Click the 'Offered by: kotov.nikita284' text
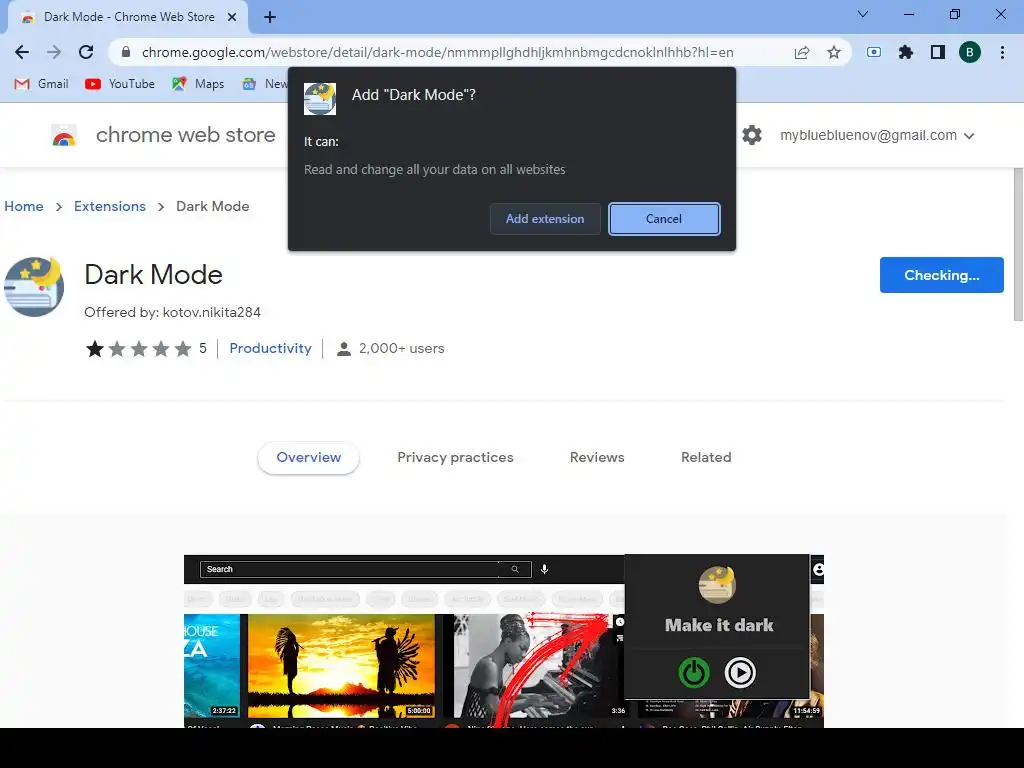 (x=172, y=312)
